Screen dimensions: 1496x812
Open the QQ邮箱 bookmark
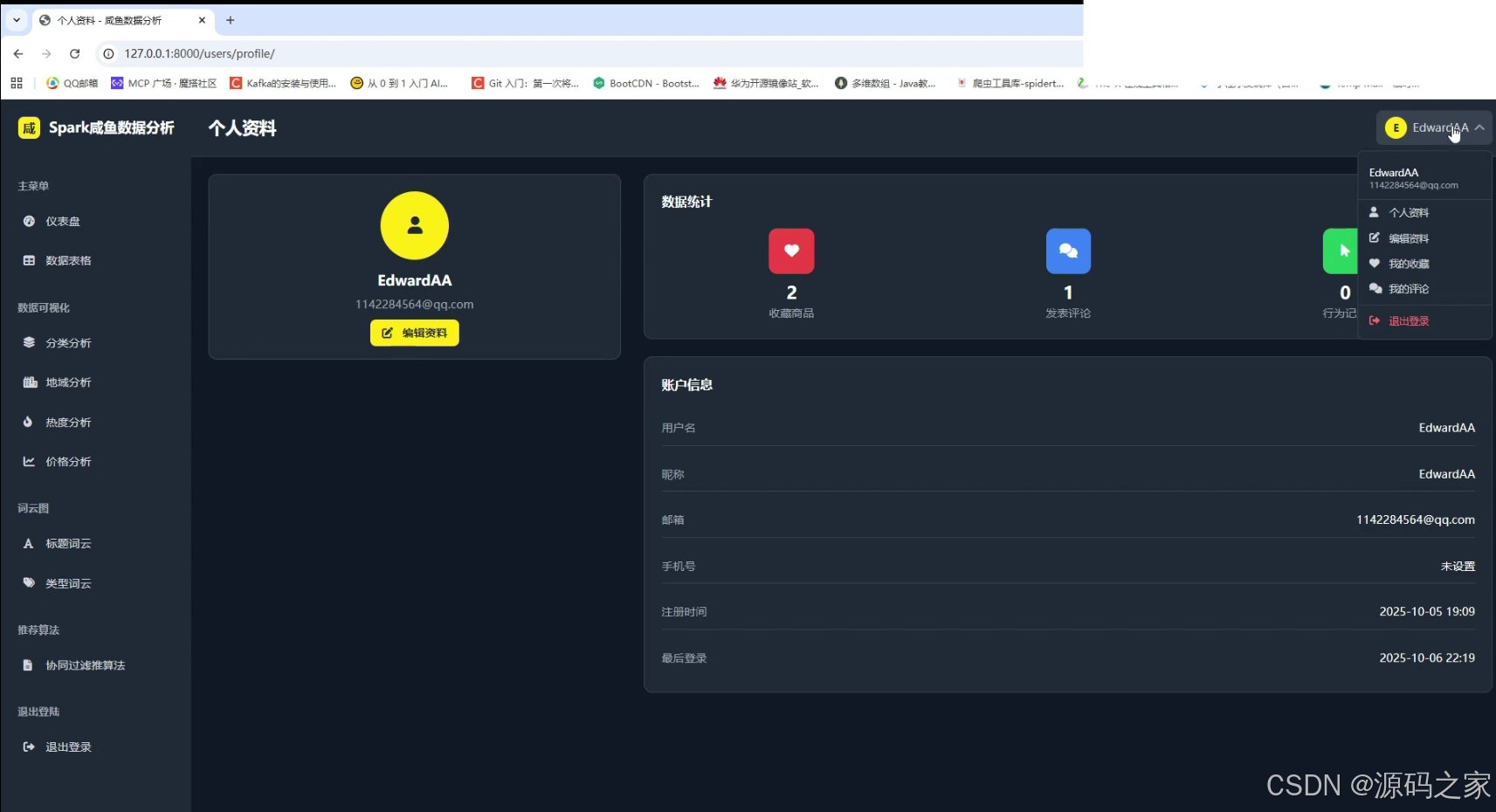(72, 83)
